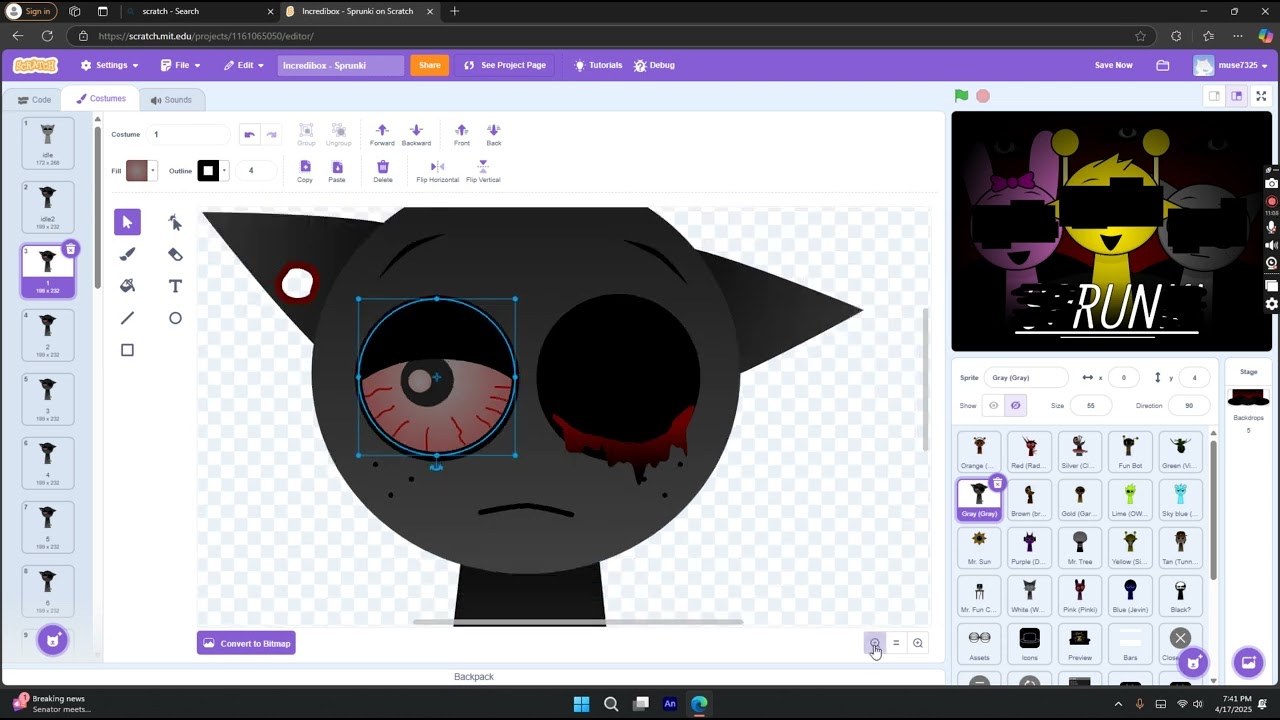Select the Reshape tool
Screen dimensions: 1280x720
pyautogui.click(x=175, y=222)
